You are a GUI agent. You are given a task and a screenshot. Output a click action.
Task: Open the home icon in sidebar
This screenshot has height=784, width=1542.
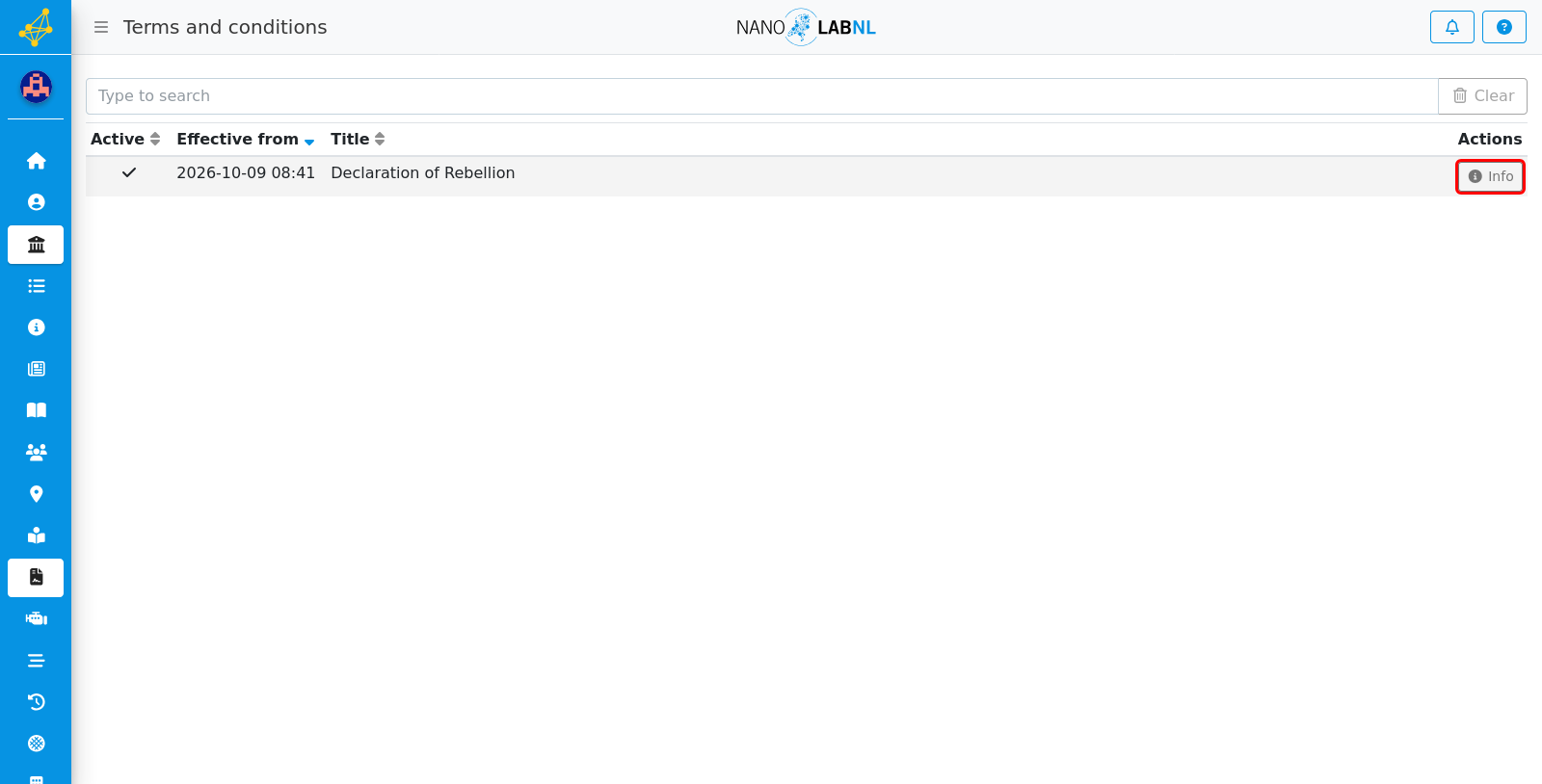coord(36,161)
